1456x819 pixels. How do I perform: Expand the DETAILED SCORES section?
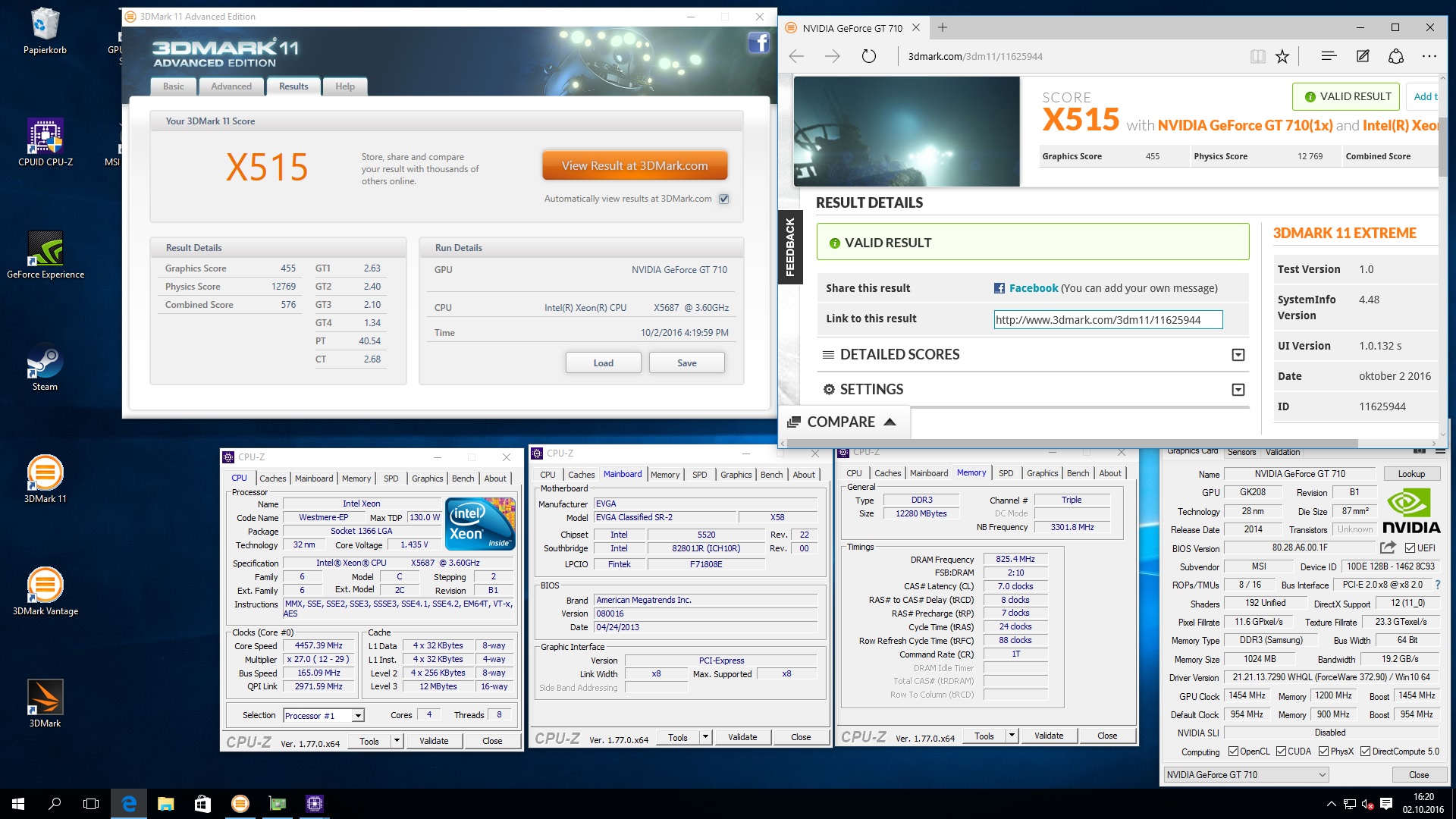pyautogui.click(x=1238, y=355)
